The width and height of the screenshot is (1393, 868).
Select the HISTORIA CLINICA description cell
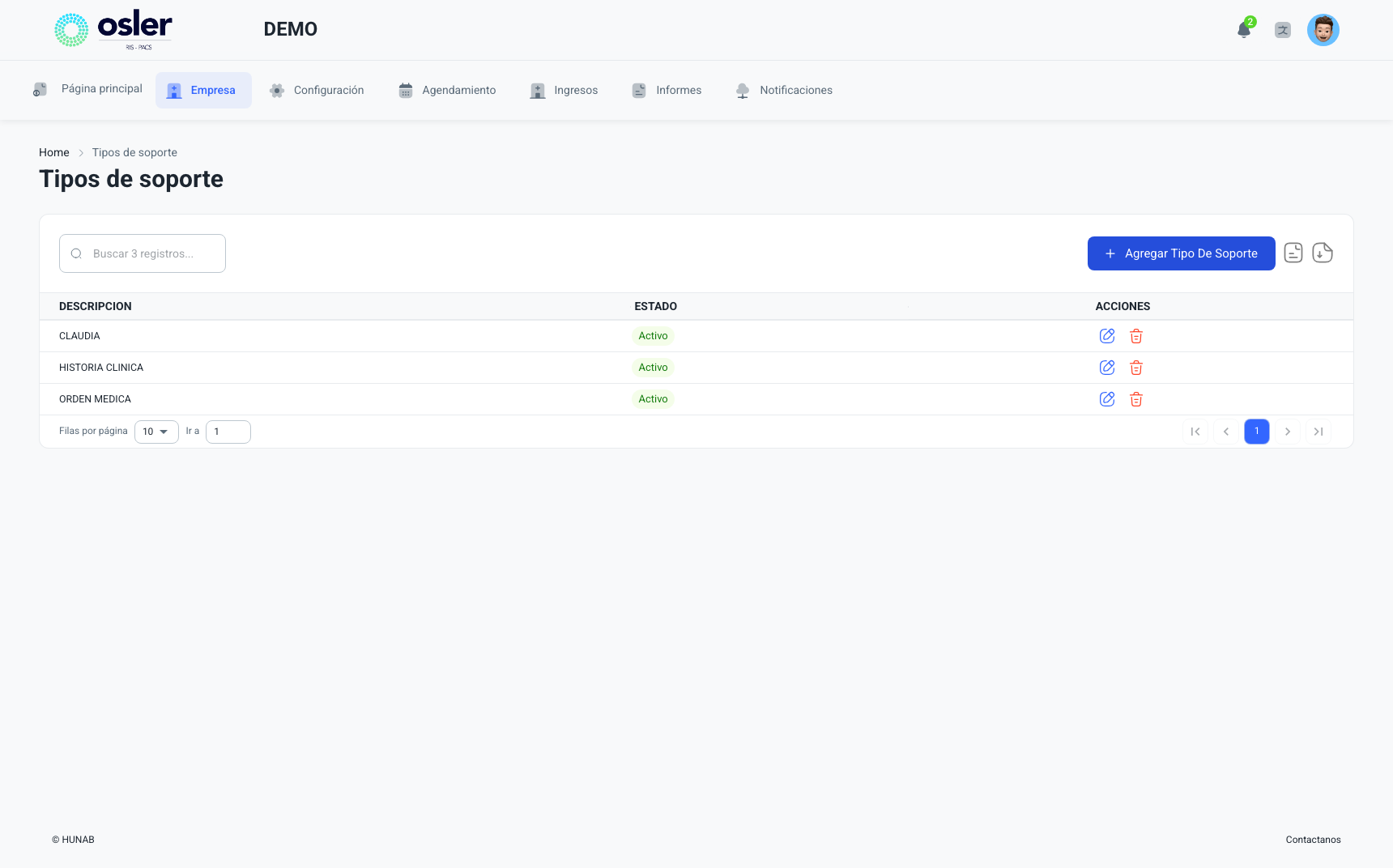point(101,368)
